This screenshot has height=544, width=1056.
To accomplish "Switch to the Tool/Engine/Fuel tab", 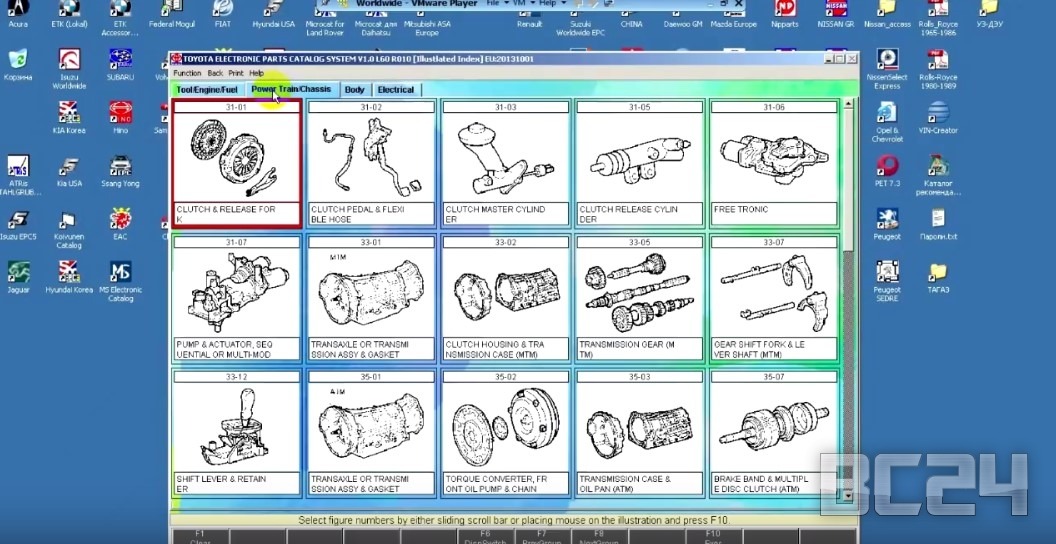I will click(207, 90).
